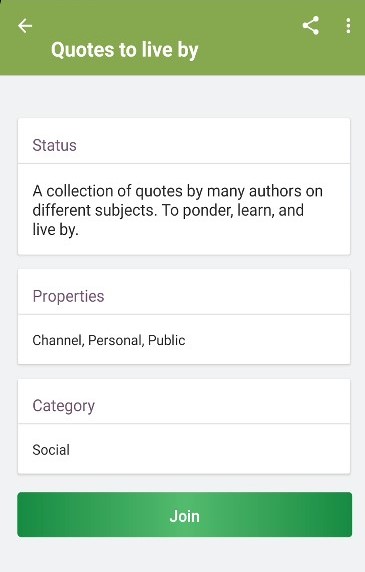
Task: Join the Quotes to live by channel
Action: tap(185, 514)
